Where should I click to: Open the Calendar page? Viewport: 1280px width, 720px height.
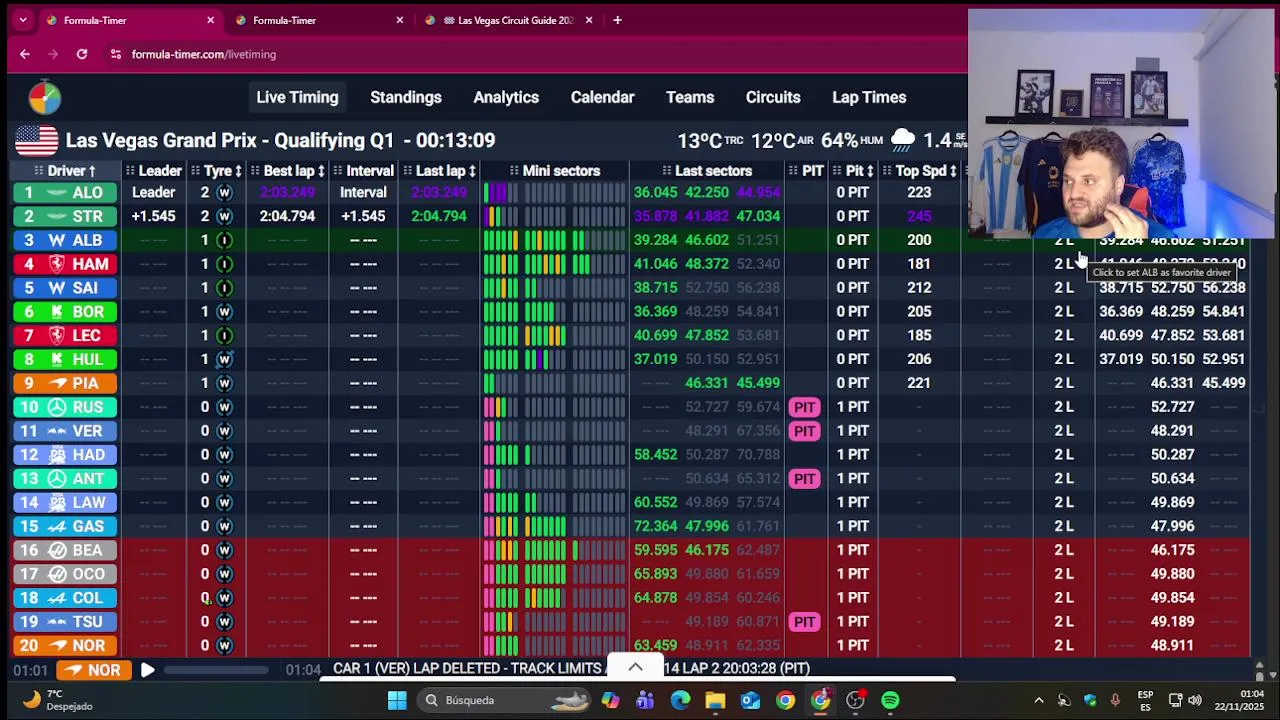[x=602, y=97]
